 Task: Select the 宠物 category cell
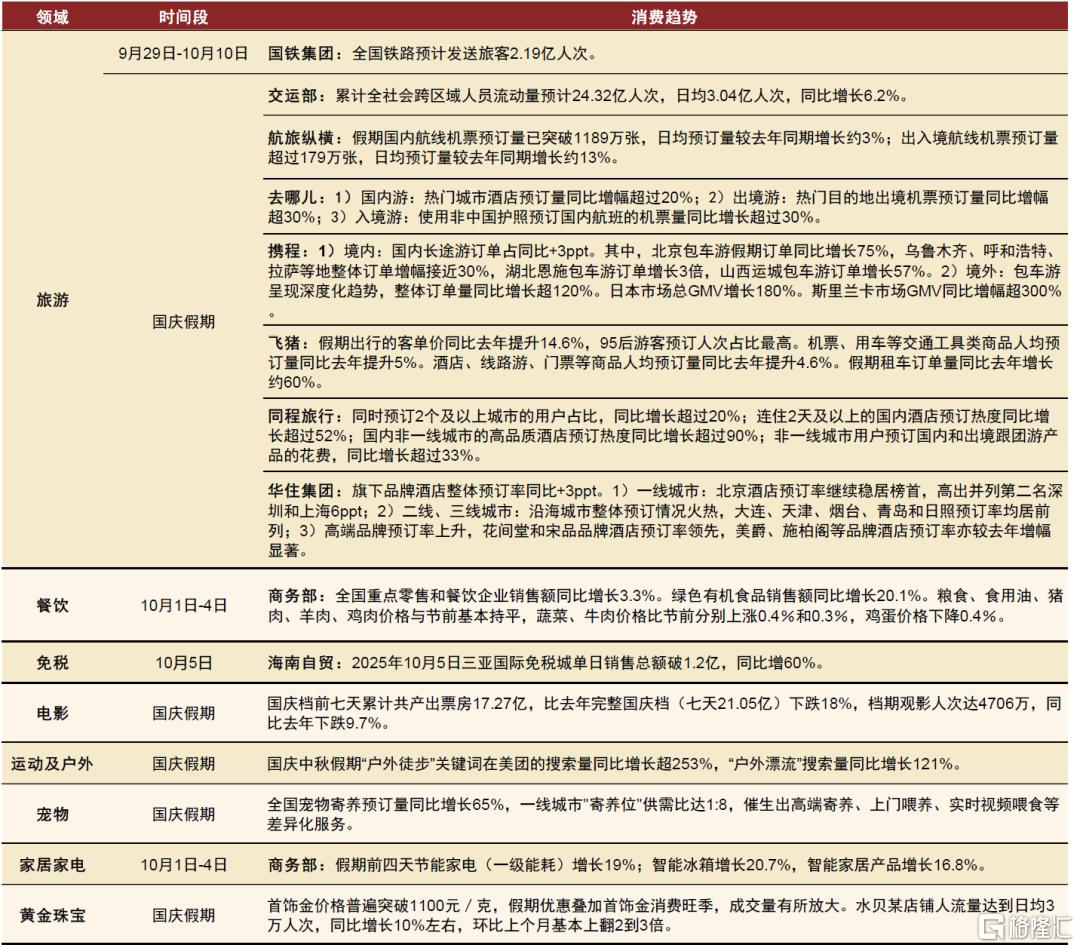click(53, 814)
